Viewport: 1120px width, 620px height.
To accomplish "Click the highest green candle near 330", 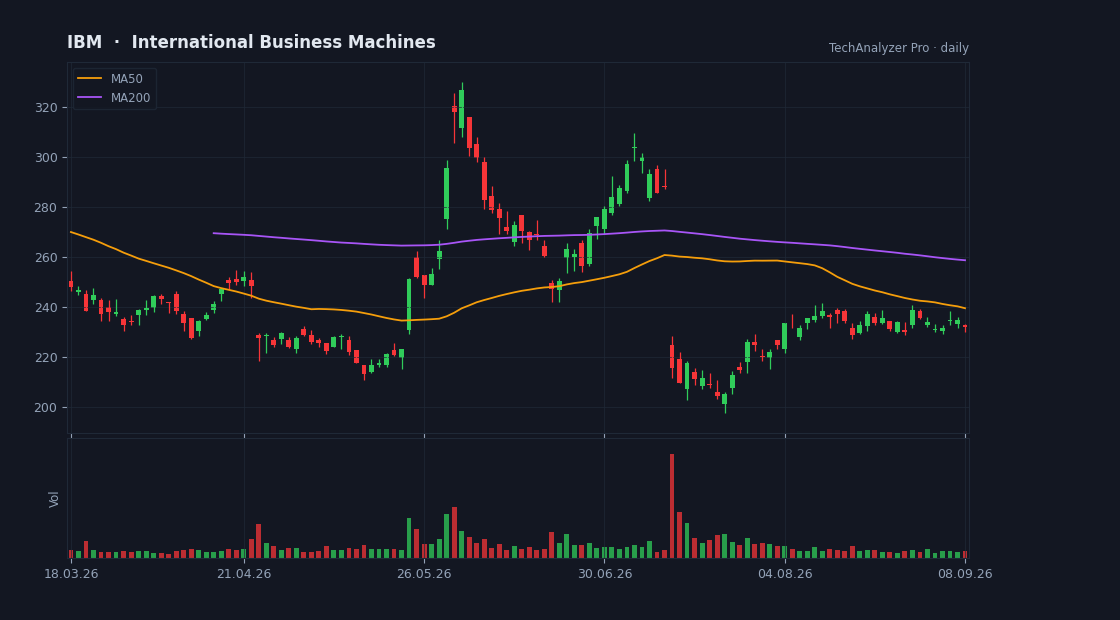I will 461,109.
